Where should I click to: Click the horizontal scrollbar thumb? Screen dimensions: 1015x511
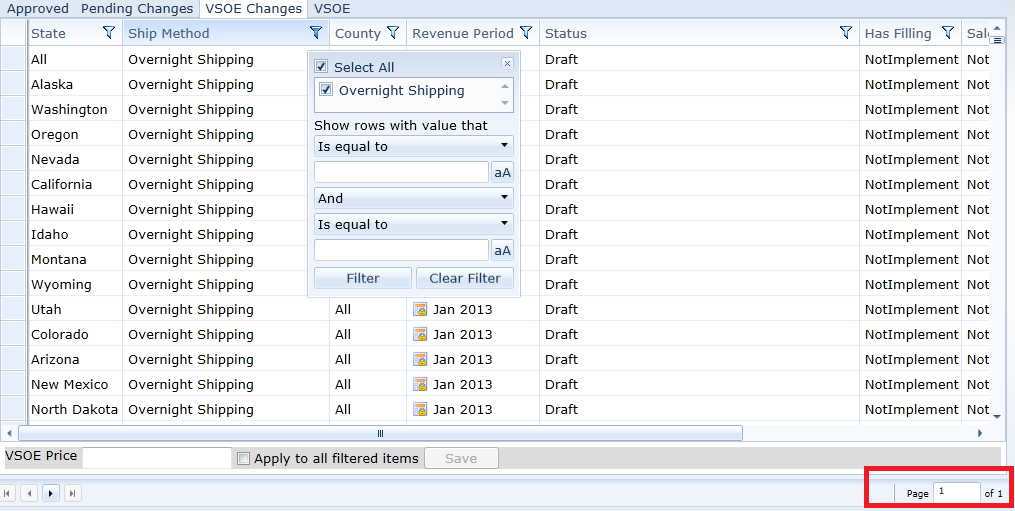pyautogui.click(x=380, y=433)
